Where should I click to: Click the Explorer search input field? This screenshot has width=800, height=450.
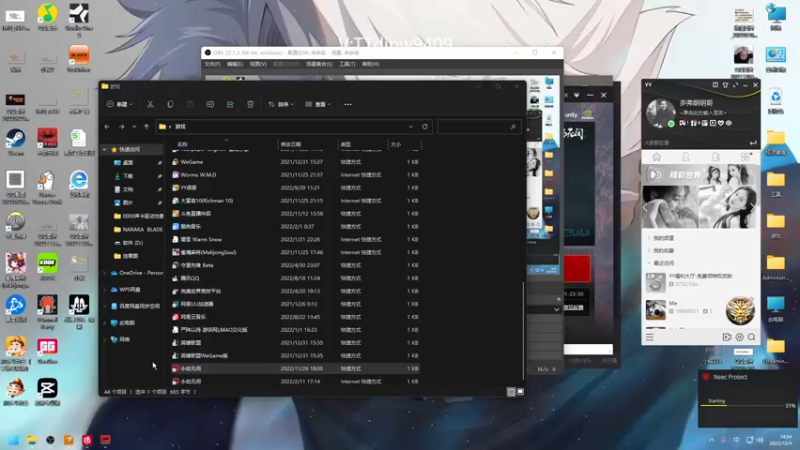click(479, 127)
